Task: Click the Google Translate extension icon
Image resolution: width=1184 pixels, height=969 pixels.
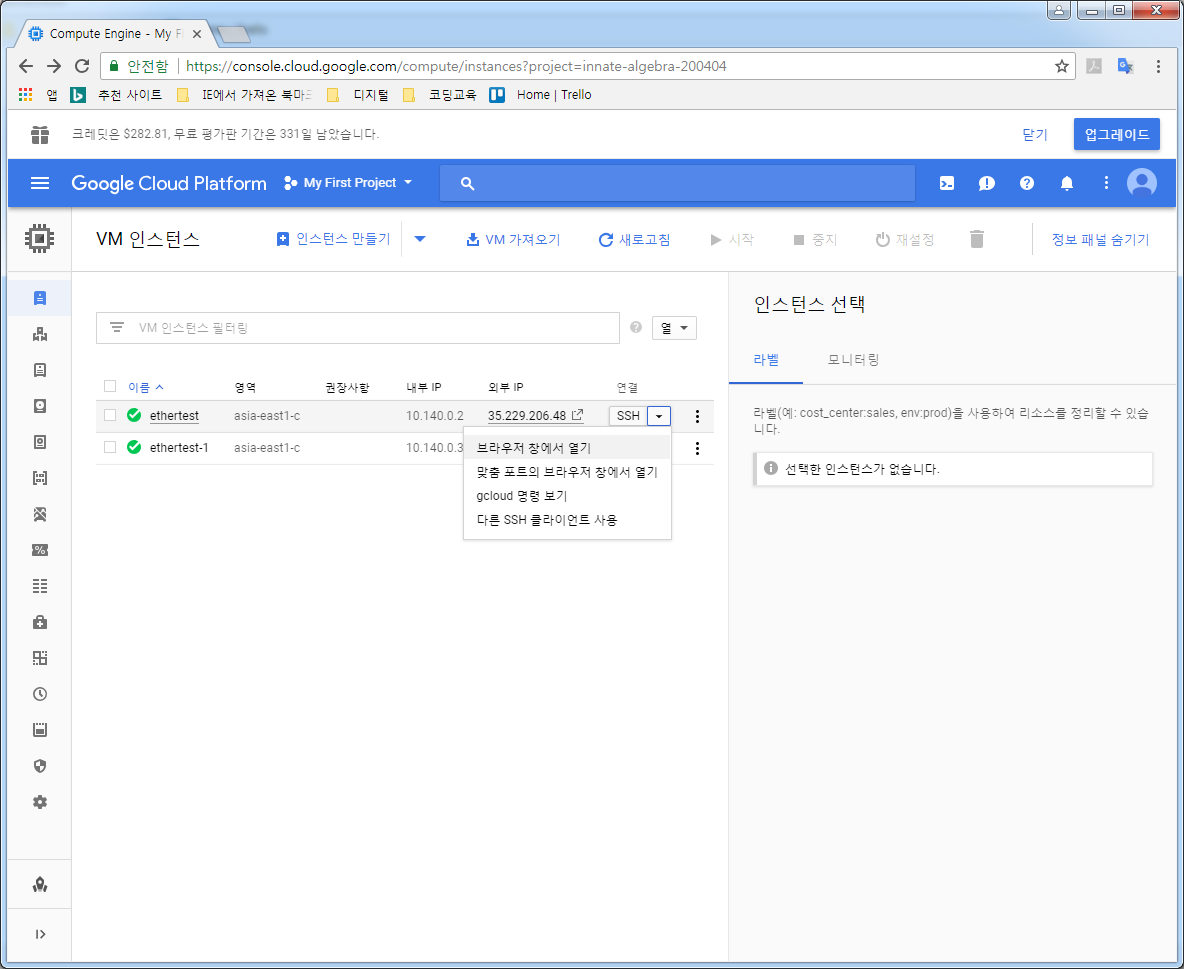Action: pyautogui.click(x=1125, y=66)
